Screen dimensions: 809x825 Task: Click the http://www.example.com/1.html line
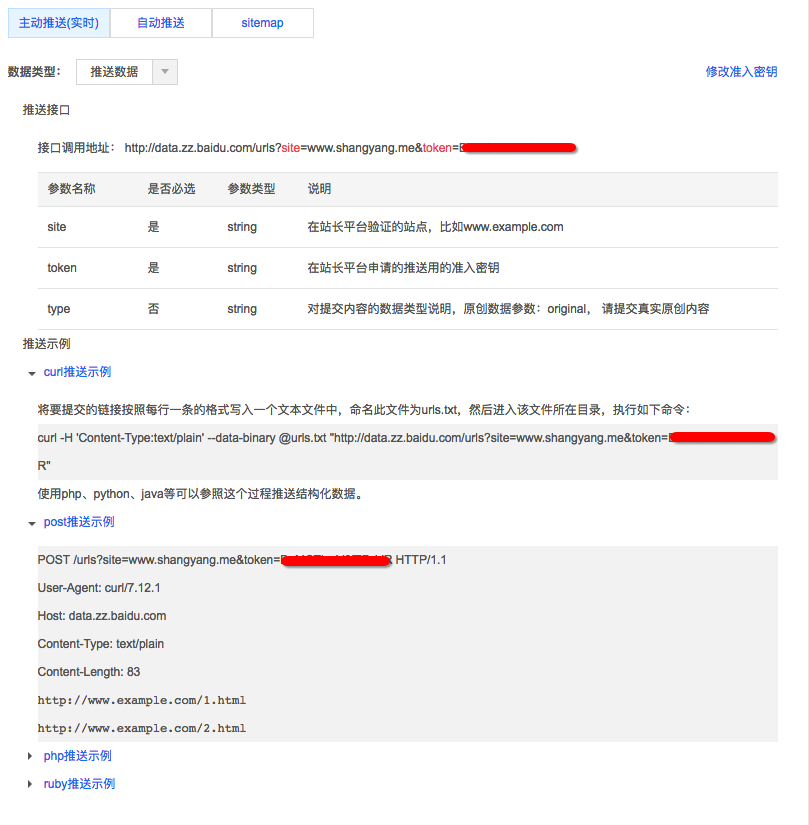click(x=141, y=700)
